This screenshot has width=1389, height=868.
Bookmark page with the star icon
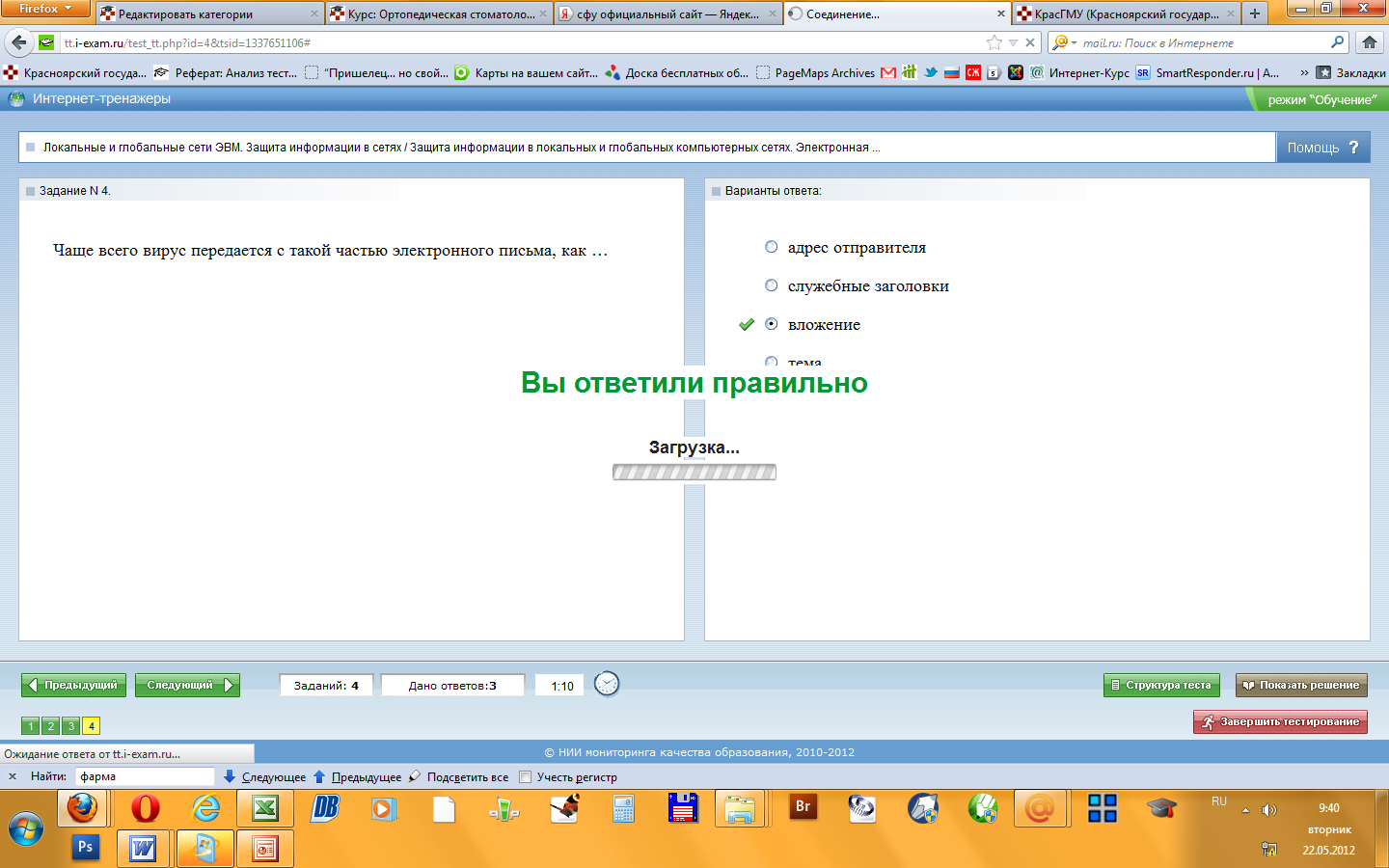(x=994, y=42)
